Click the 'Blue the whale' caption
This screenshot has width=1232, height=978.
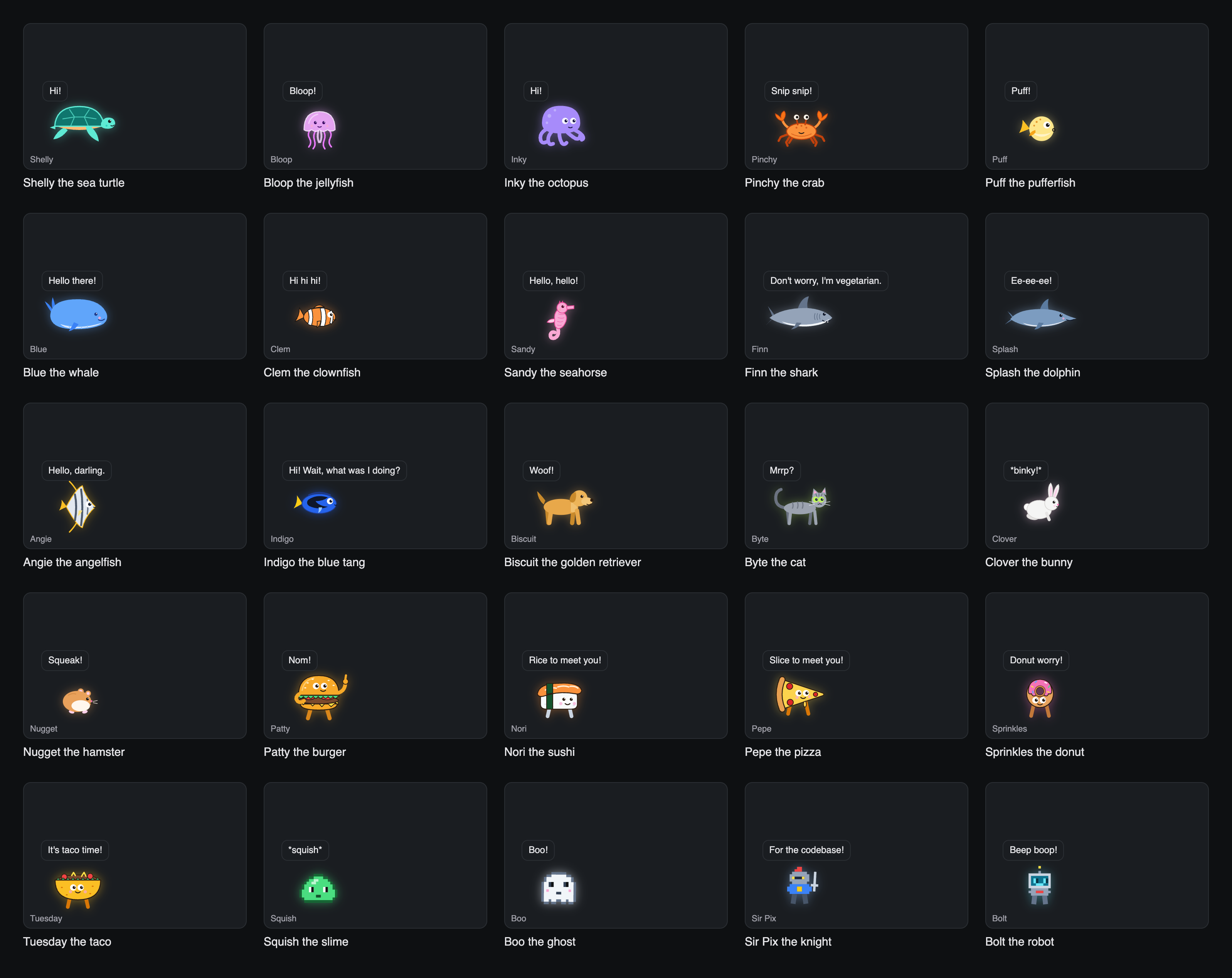coord(61,373)
